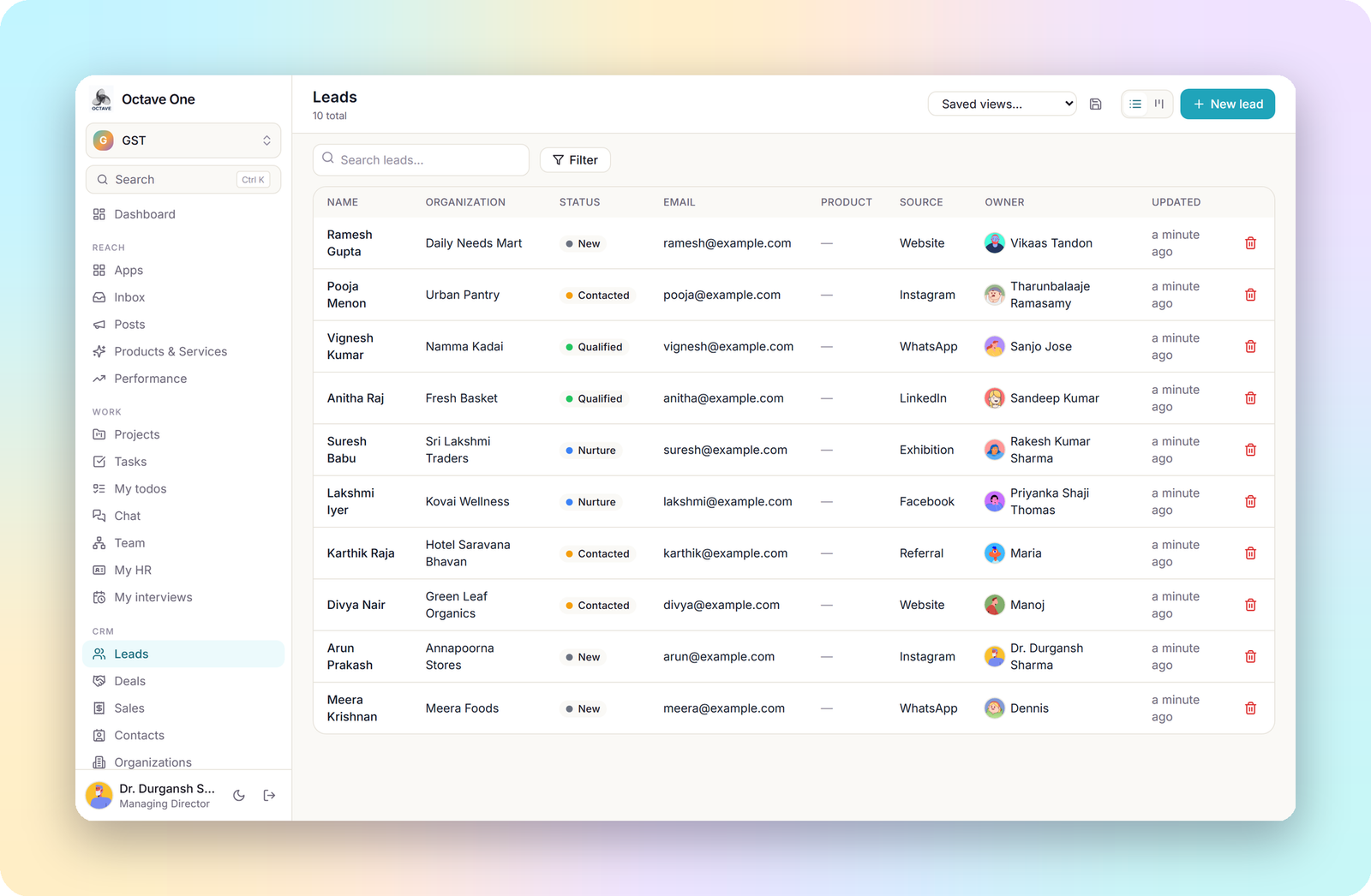Viewport: 1371px width, 896px height.
Task: Sort by the UPDATED column header
Action: pos(1176,202)
